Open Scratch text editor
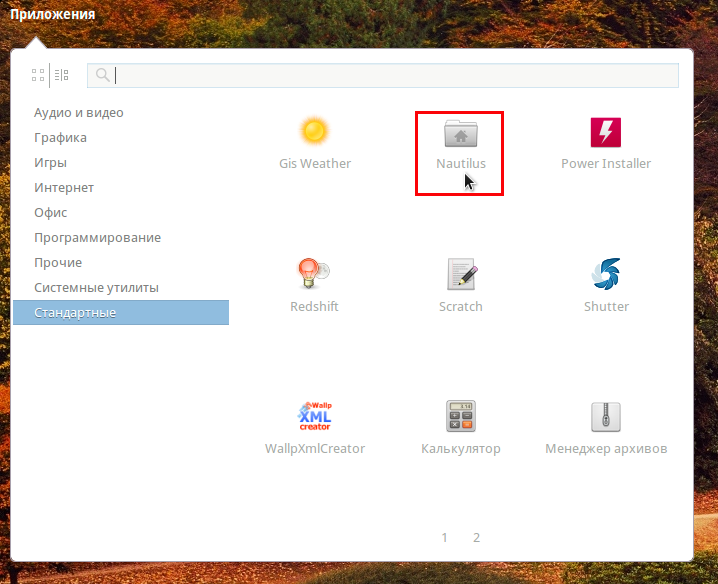The height and width of the screenshot is (584, 718). pyautogui.click(x=461, y=285)
